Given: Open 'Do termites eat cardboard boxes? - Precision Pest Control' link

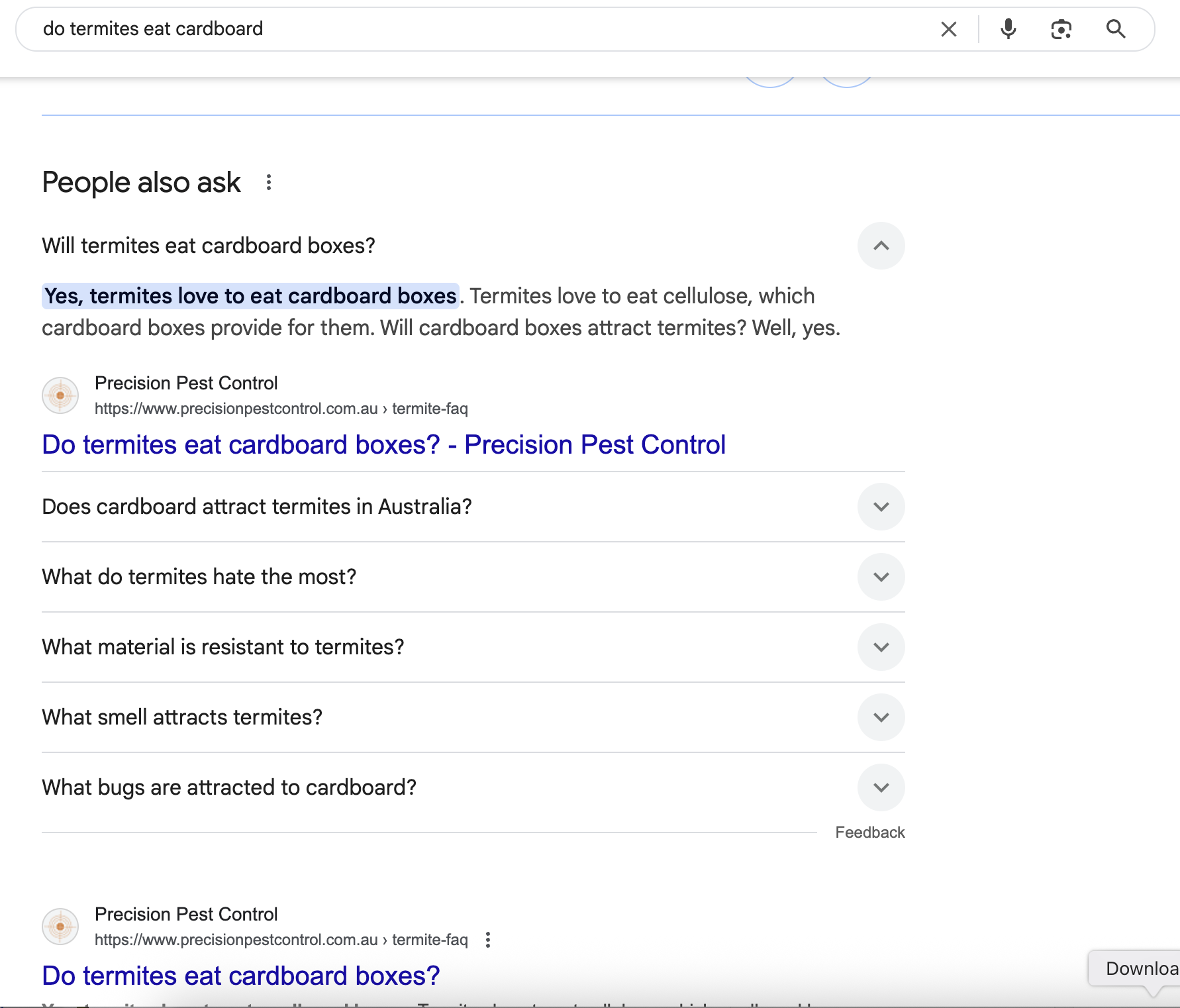Looking at the screenshot, I should tap(383, 445).
